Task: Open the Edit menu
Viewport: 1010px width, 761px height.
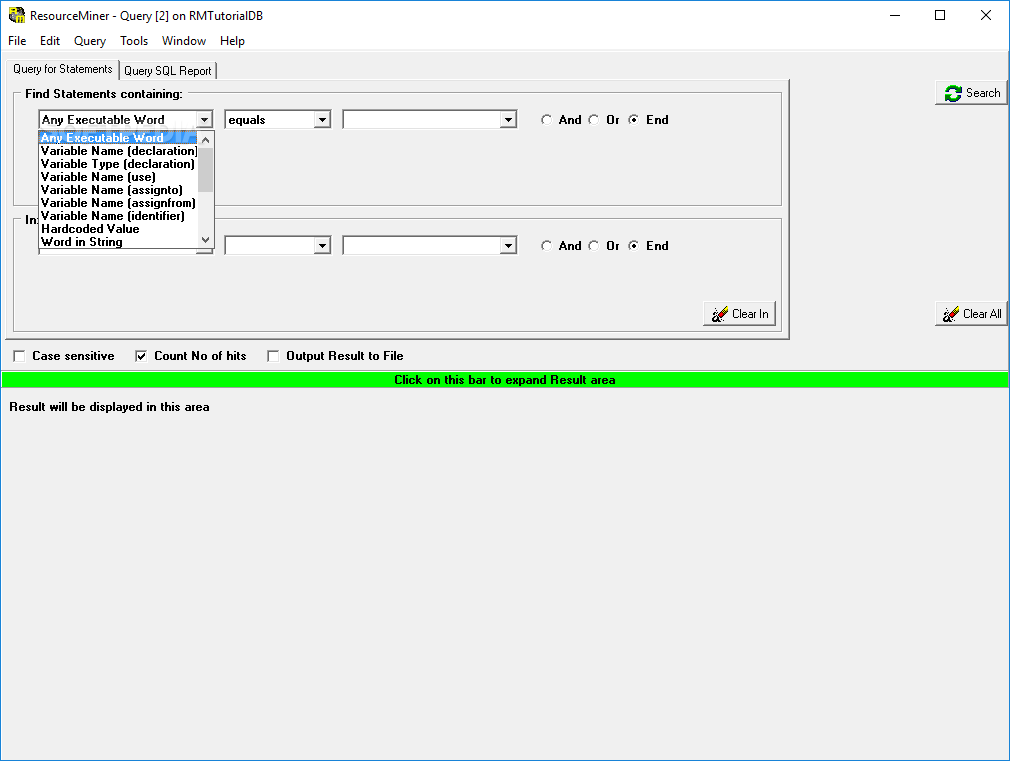Action: (x=50, y=41)
